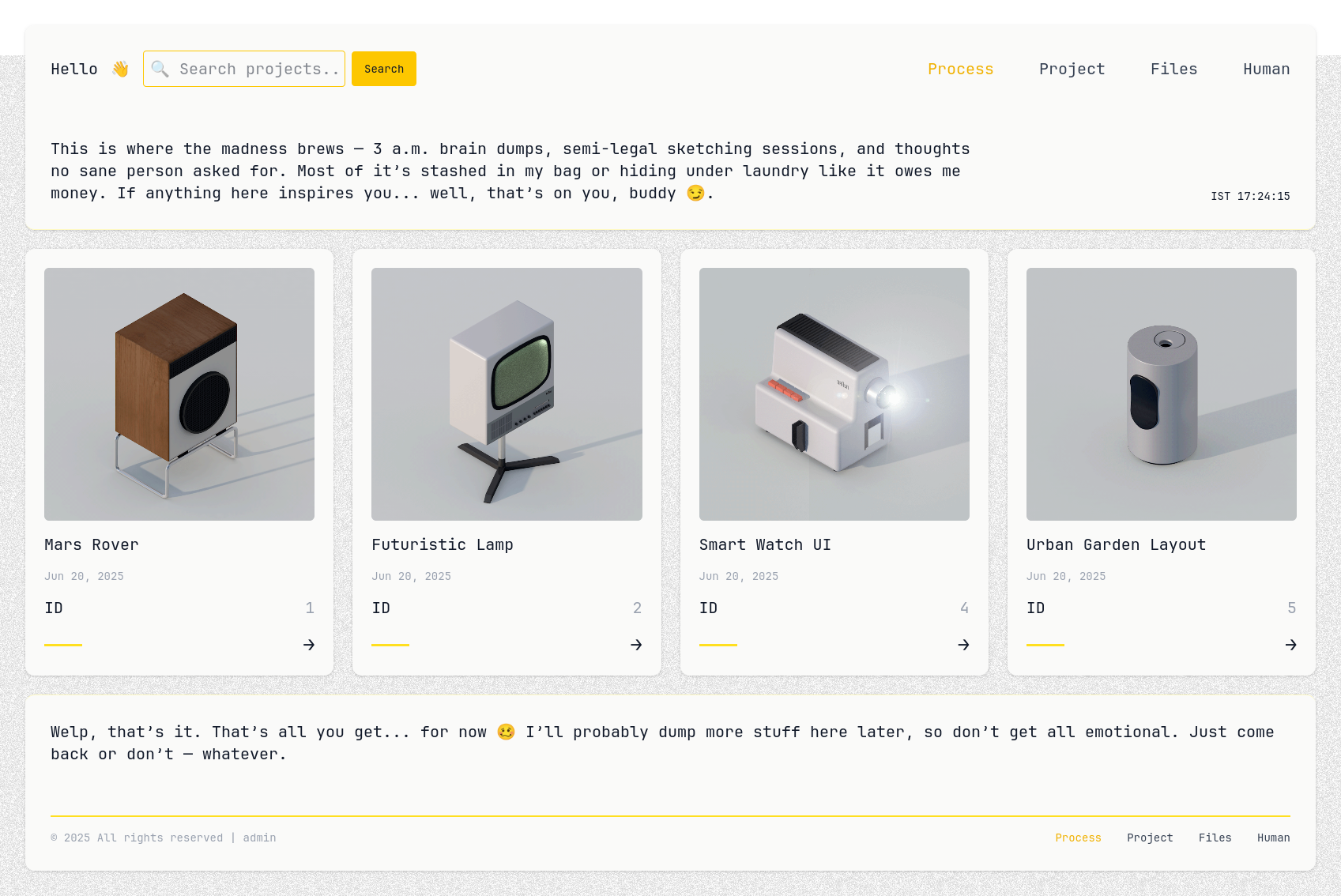Viewport: 1341px width, 896px height.
Task: Click the Futuristic Lamp television thumbnail
Action: (507, 393)
